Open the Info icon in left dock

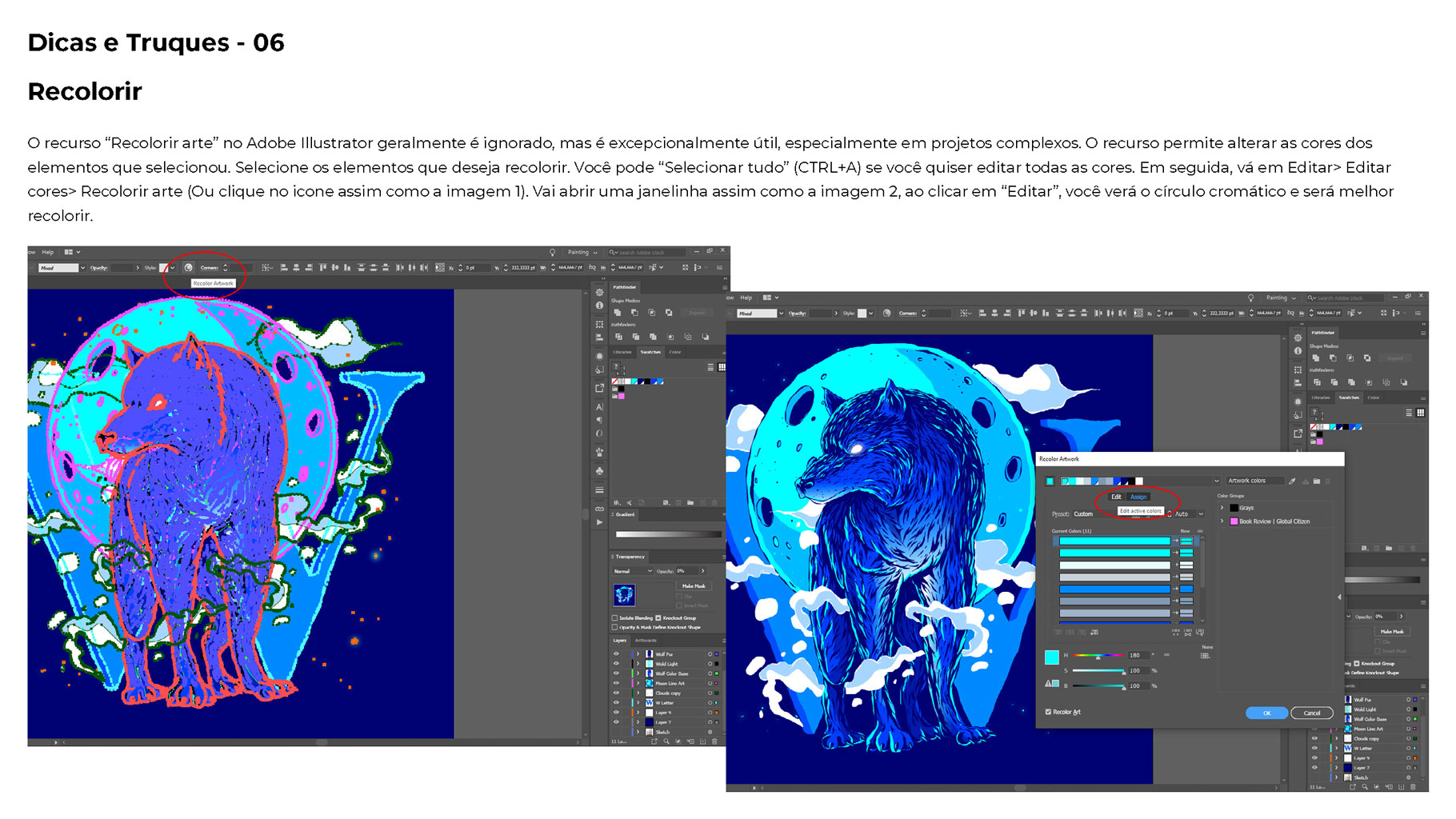599,306
